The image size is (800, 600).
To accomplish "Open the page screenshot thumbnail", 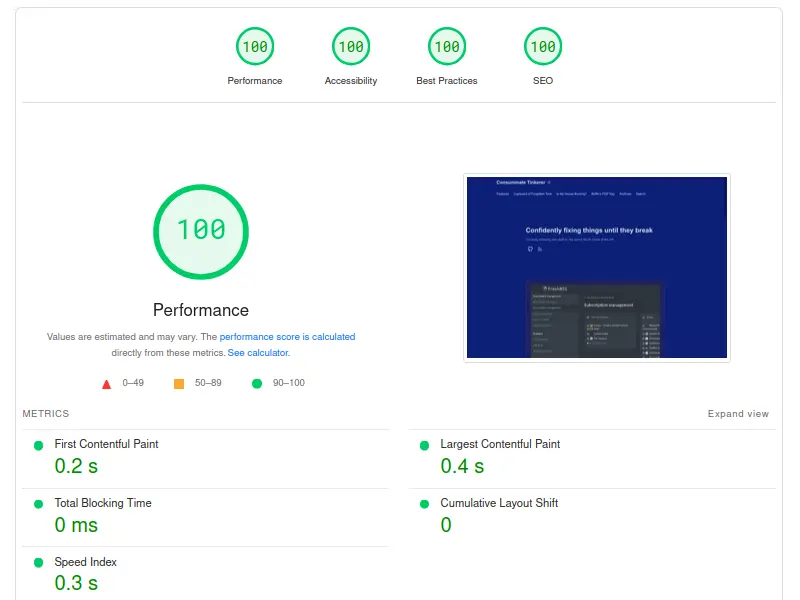I will point(597,267).
